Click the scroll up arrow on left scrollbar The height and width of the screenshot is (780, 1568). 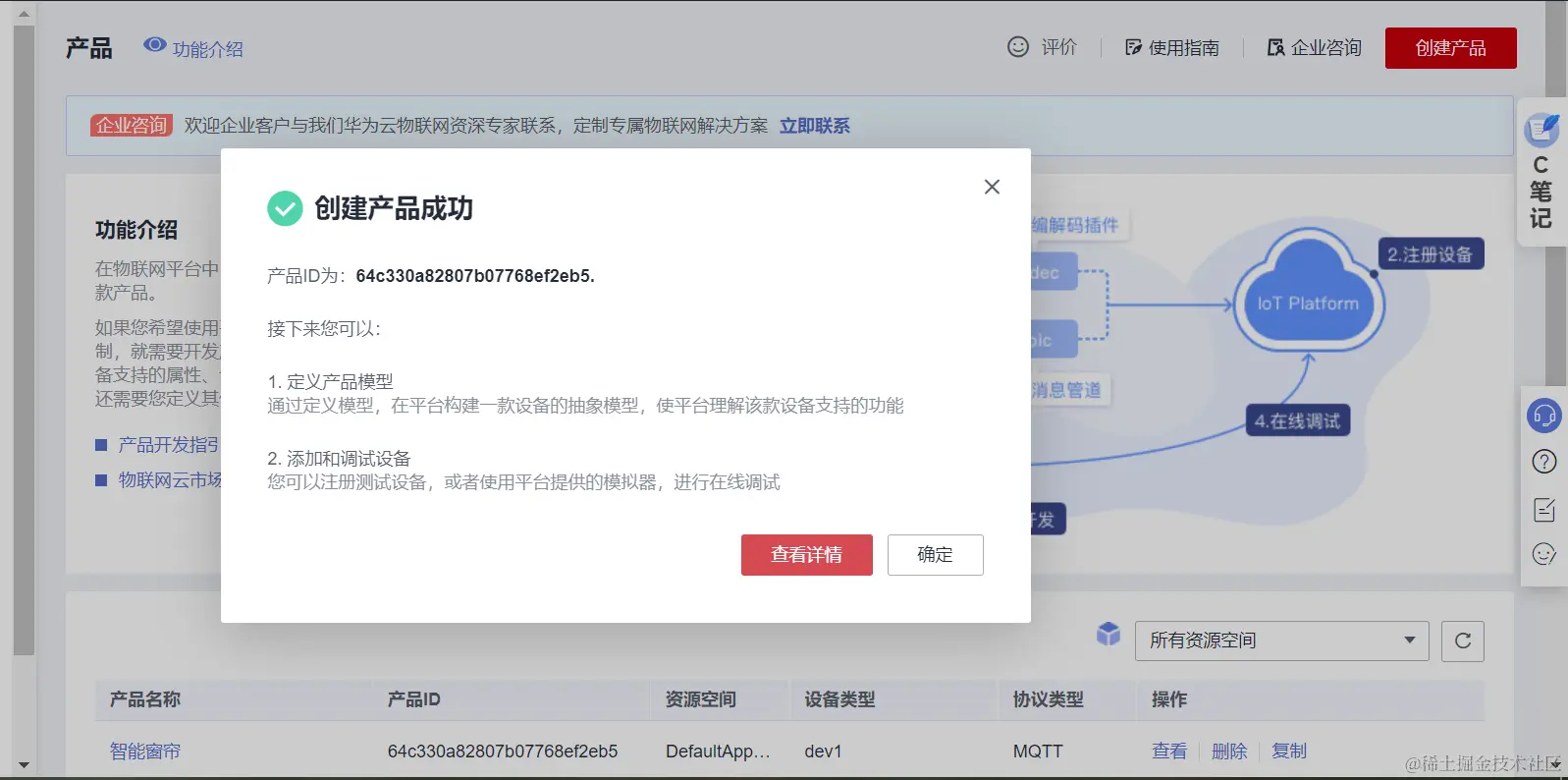click(24, 15)
